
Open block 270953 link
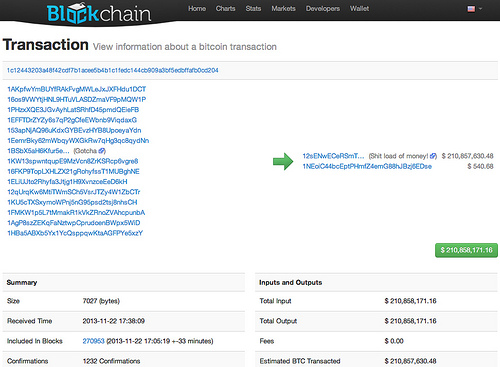(93, 341)
